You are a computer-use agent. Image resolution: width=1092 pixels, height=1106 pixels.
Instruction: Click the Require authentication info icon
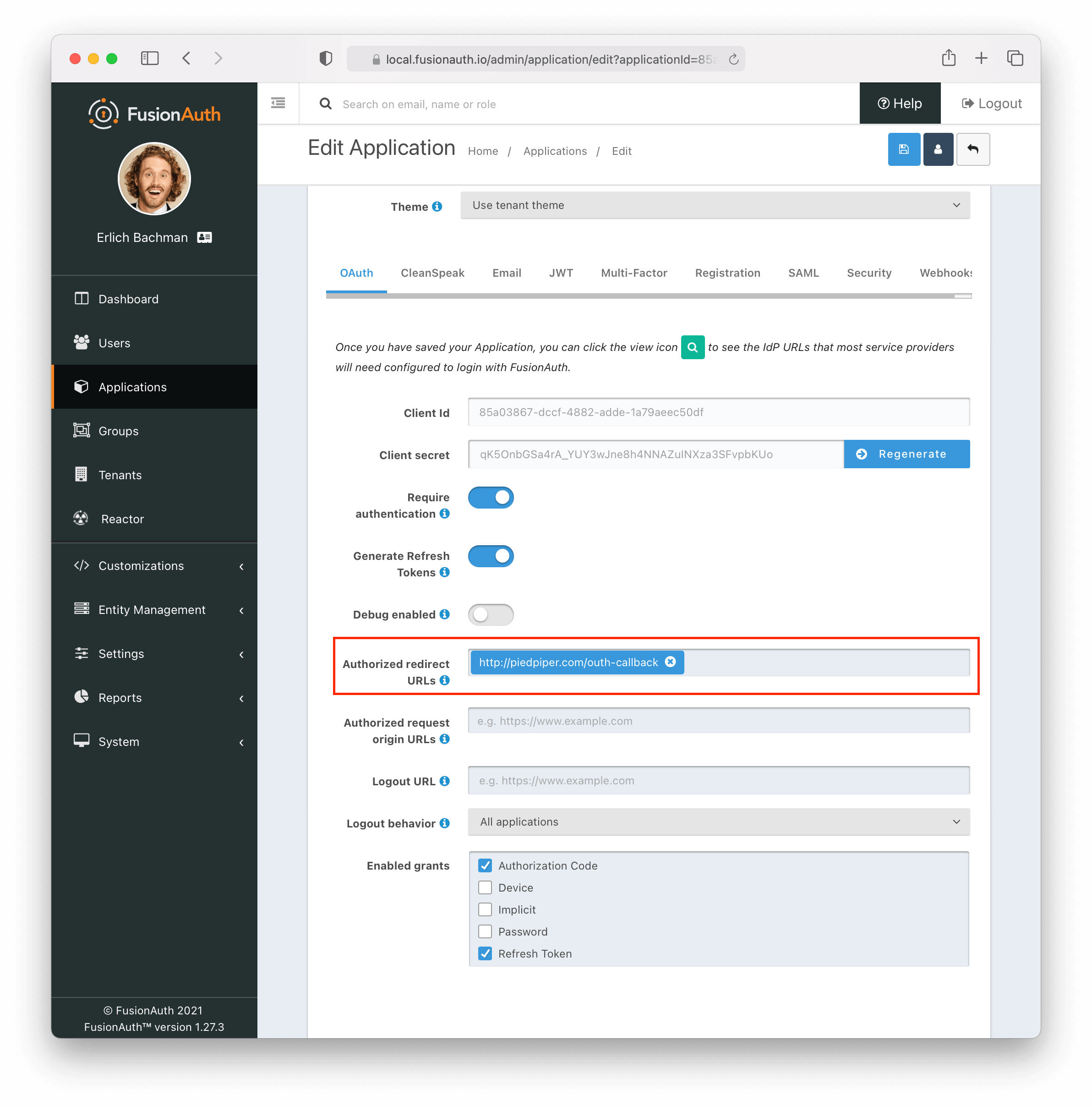(444, 514)
